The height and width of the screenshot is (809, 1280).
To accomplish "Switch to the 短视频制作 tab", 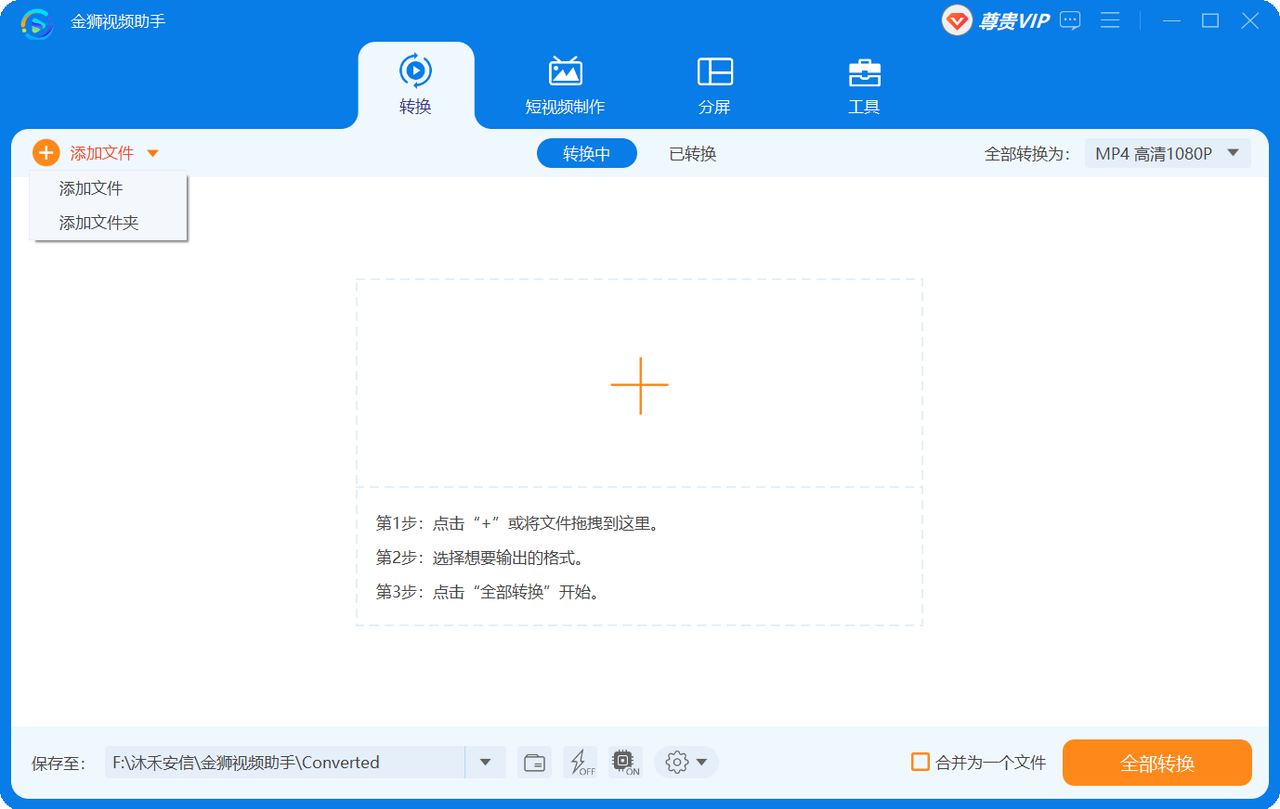I will tap(565, 86).
